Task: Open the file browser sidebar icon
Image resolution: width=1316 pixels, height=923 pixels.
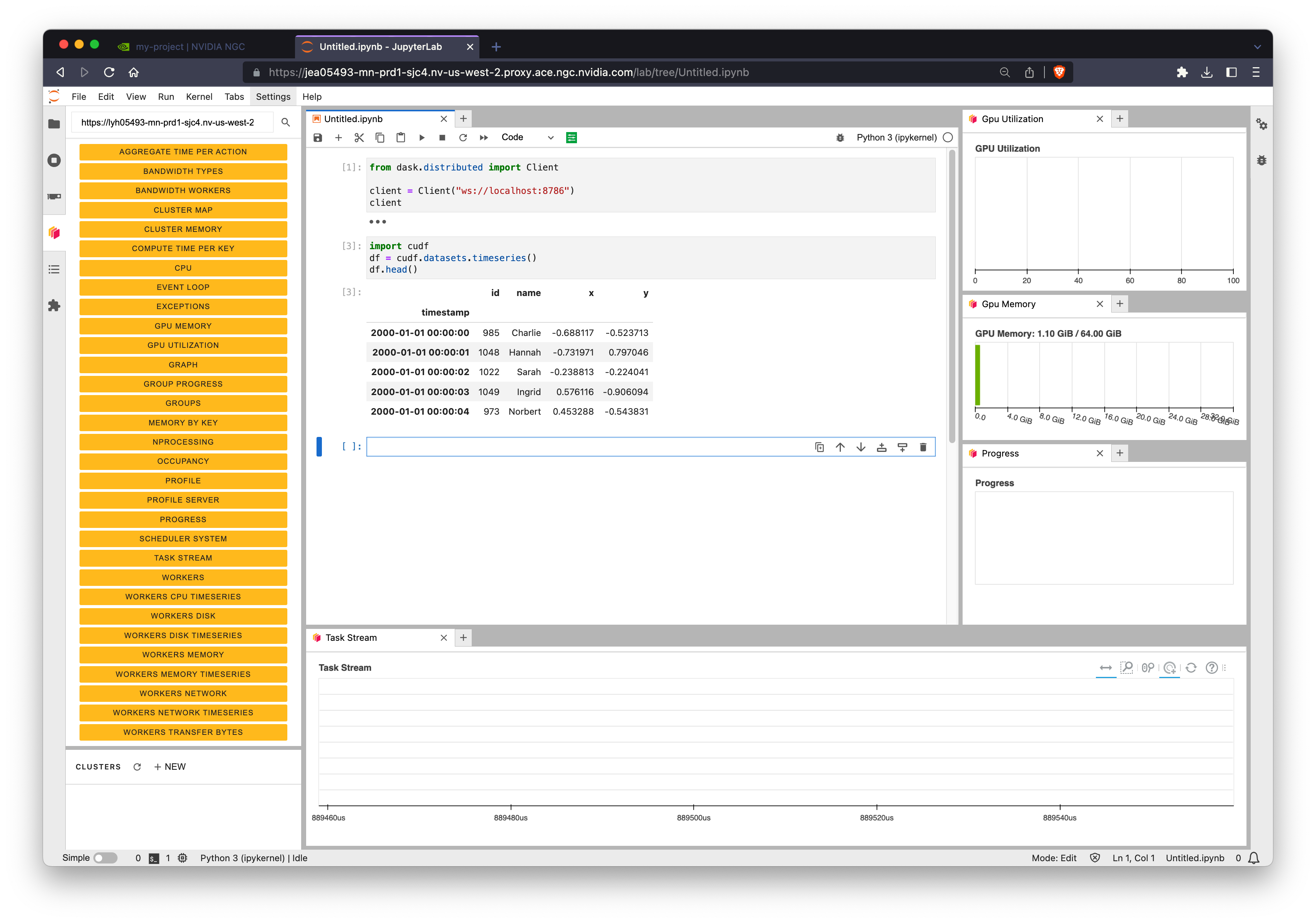Action: click(55, 124)
